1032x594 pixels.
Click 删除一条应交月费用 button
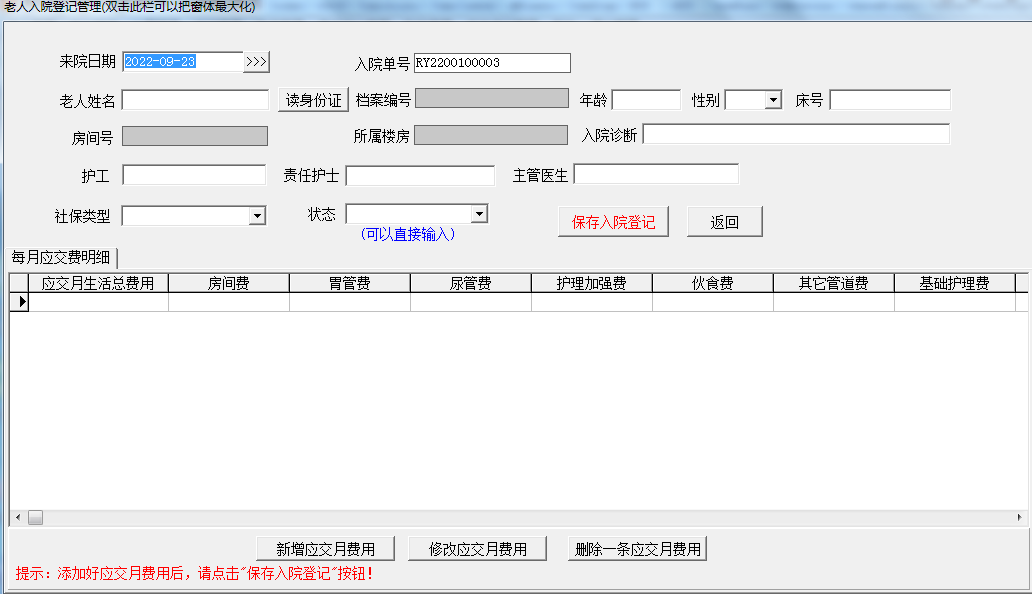click(x=638, y=549)
